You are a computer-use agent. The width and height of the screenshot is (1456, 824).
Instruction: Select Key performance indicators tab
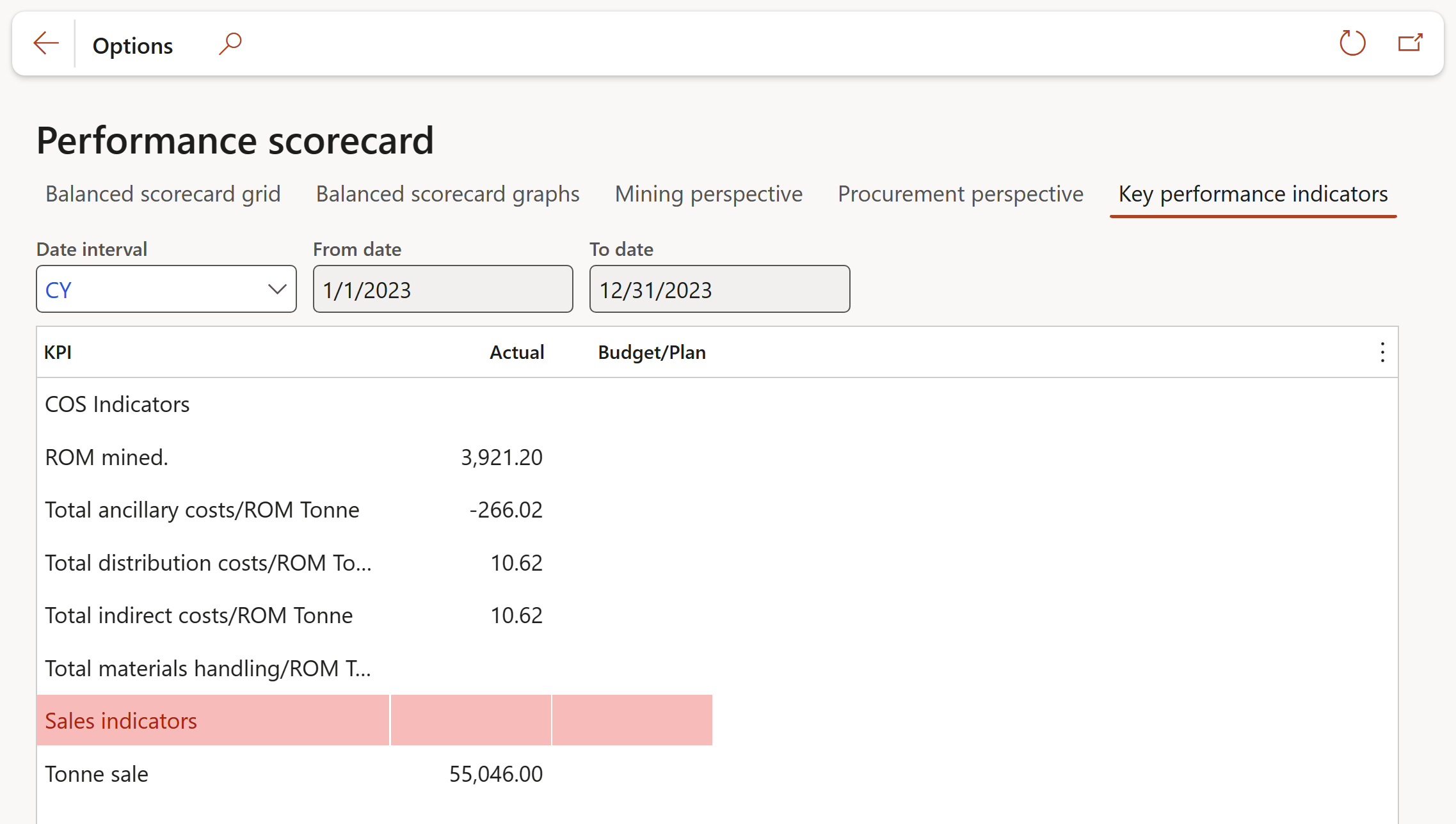coord(1253,194)
